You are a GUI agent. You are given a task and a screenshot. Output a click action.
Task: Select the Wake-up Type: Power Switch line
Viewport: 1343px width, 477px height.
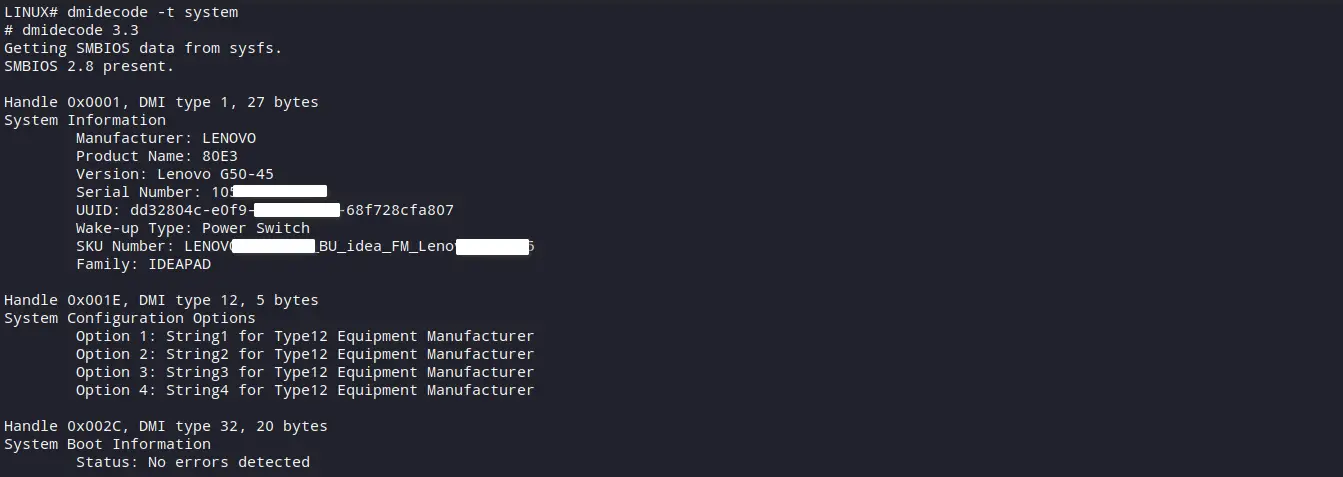point(193,228)
